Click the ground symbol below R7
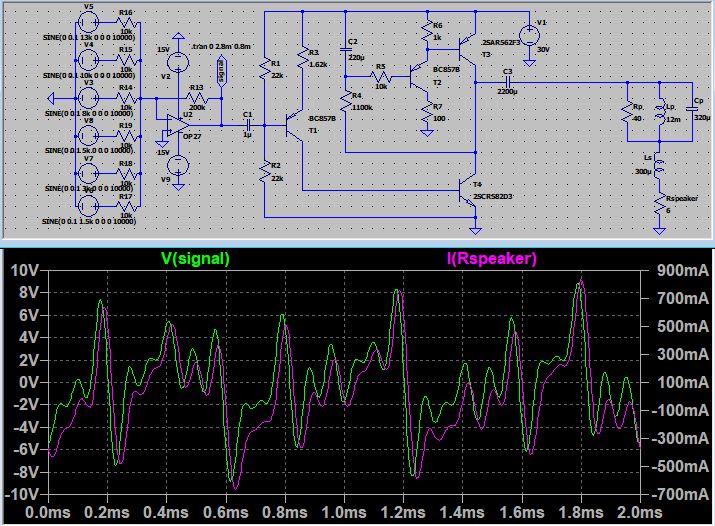Screen dimensions: 715x526 coord(427,133)
